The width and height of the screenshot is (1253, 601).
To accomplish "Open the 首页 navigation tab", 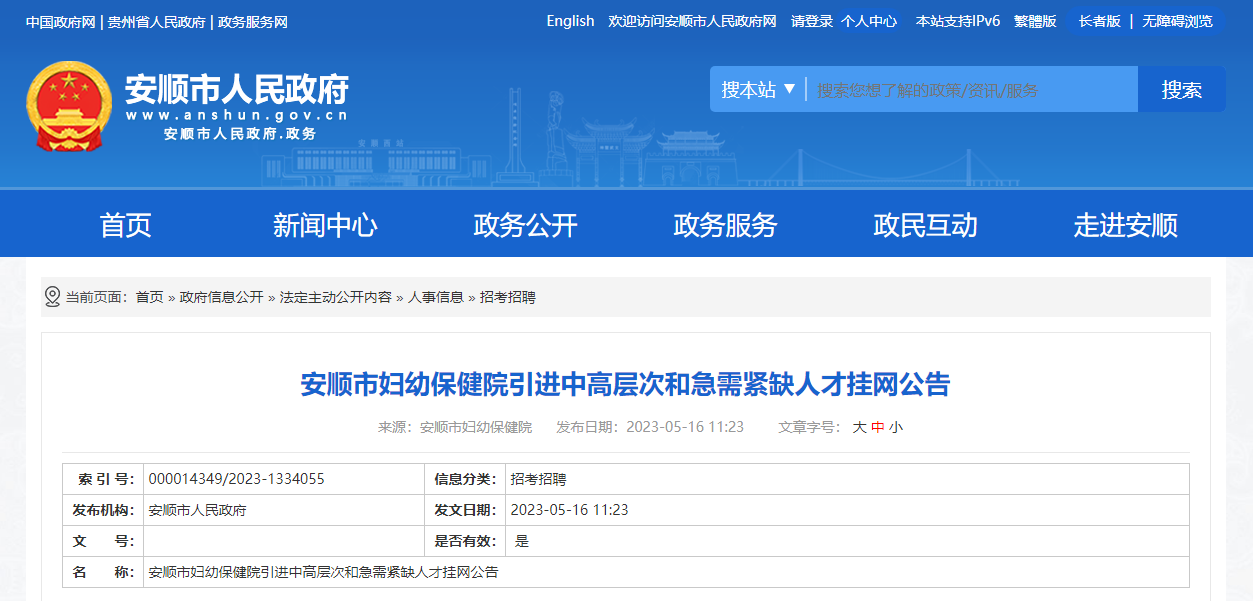I will click(125, 225).
